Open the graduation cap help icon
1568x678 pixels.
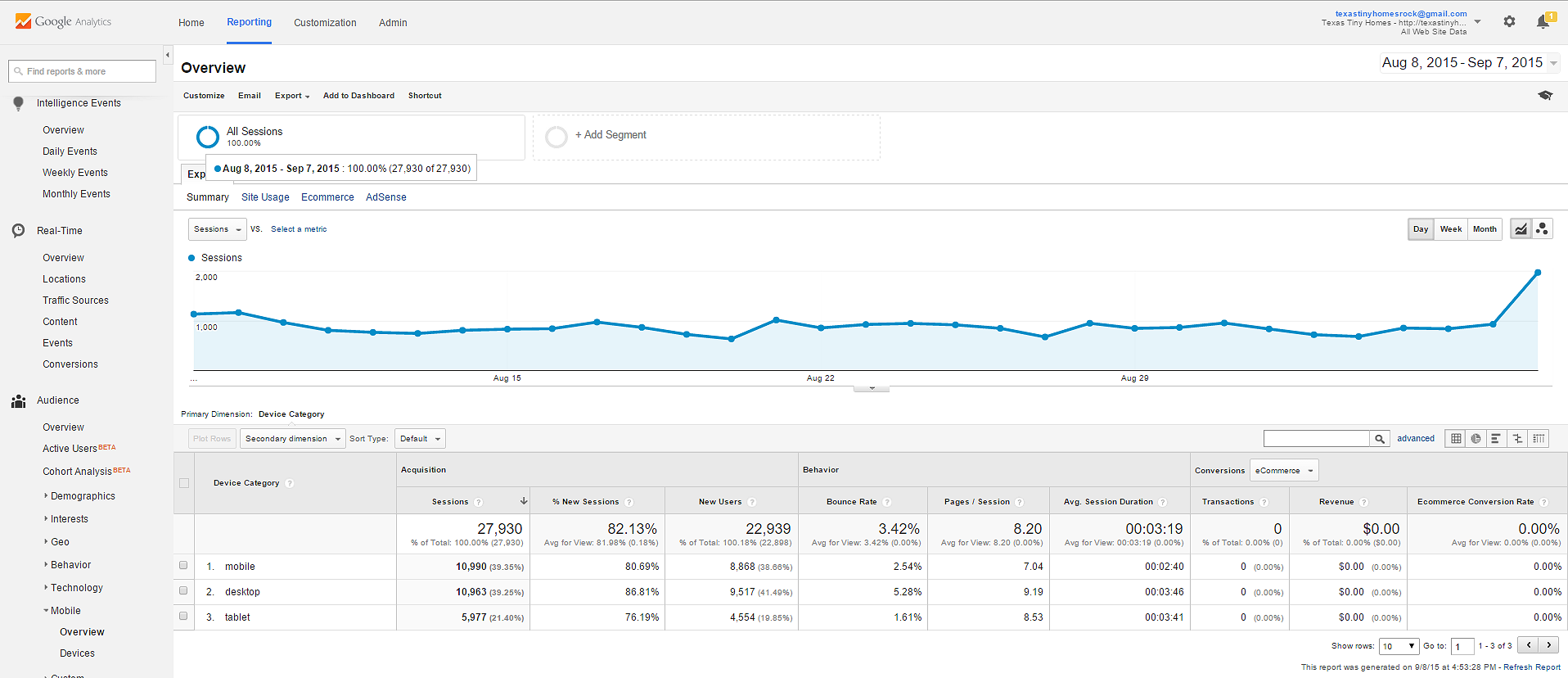coord(1544,96)
